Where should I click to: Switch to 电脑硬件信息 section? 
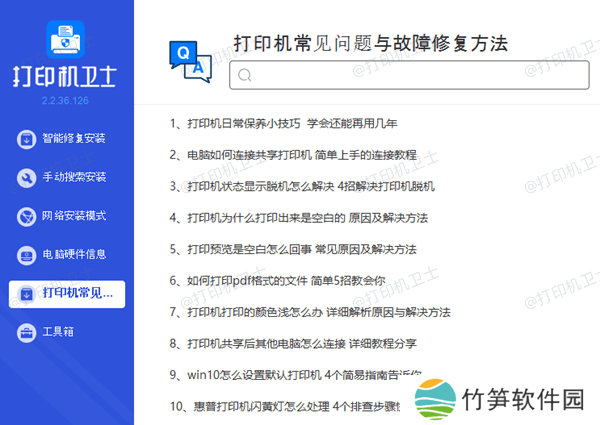(73, 254)
